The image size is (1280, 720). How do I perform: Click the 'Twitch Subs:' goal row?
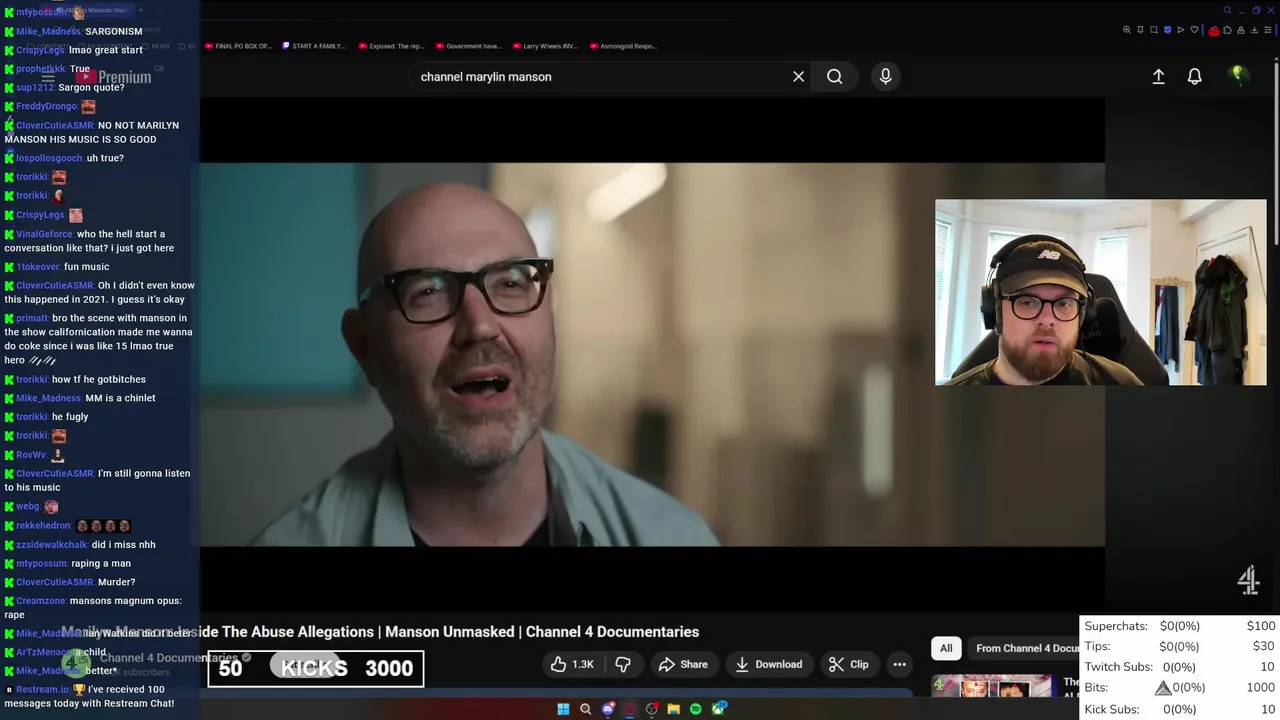(x=1180, y=667)
